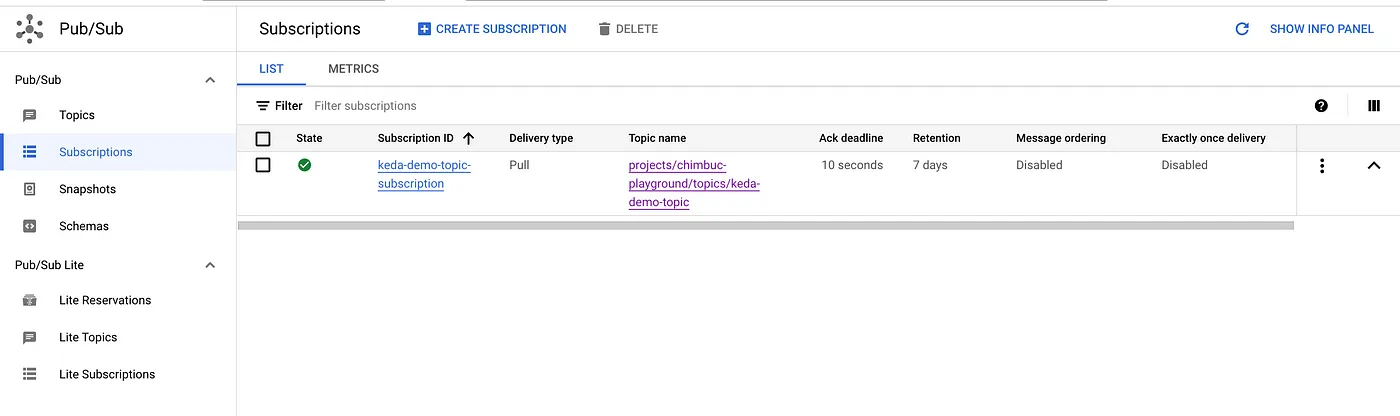Click the refresh icon

point(1242,29)
